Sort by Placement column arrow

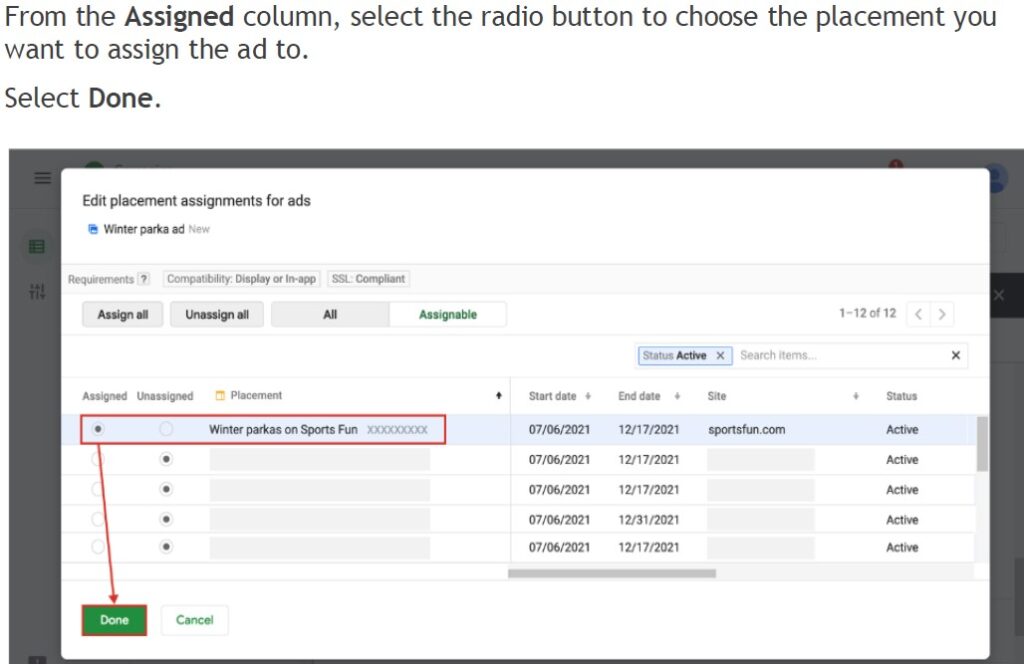coord(499,395)
